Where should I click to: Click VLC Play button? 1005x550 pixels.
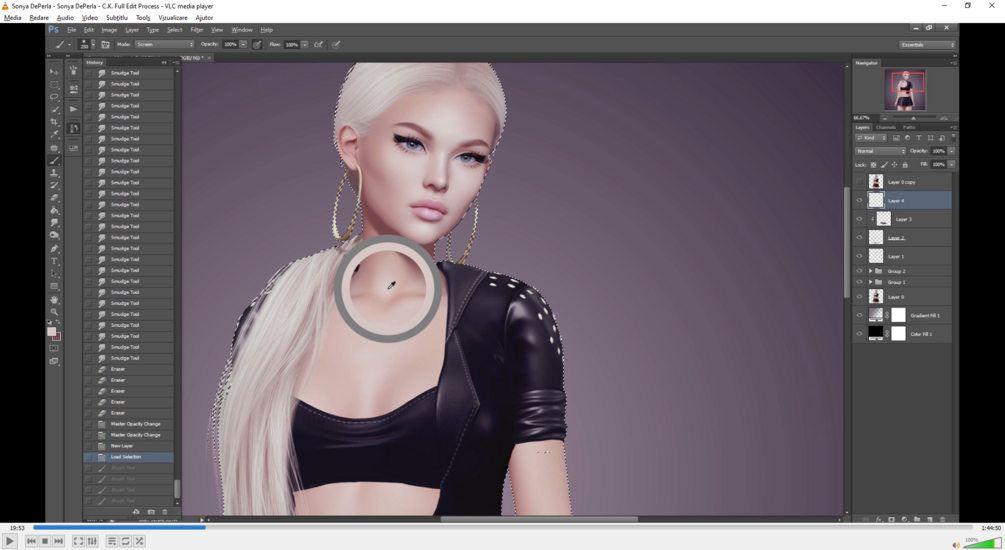click(10, 541)
